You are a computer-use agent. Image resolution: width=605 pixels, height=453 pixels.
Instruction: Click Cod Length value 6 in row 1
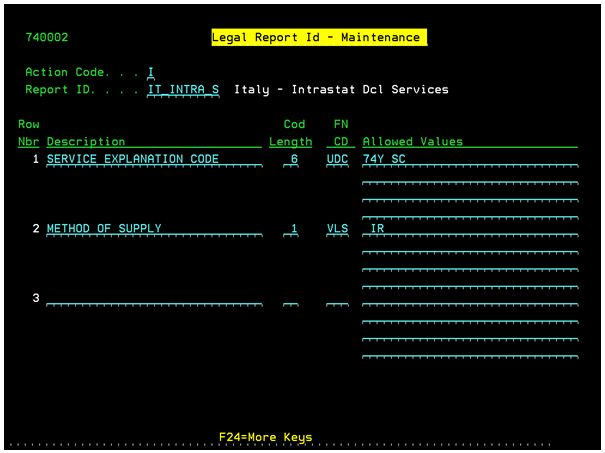click(291, 159)
